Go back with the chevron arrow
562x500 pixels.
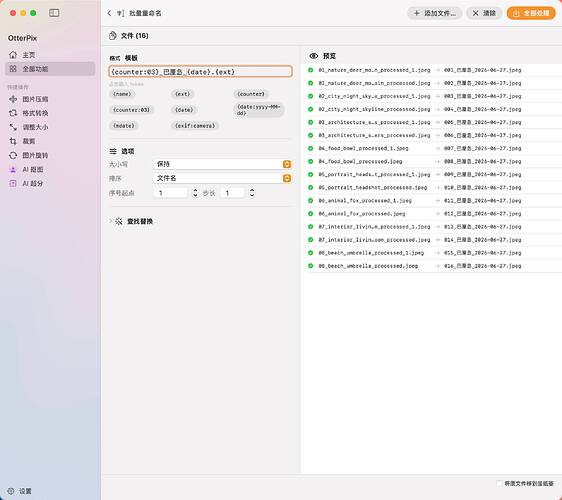click(109, 13)
